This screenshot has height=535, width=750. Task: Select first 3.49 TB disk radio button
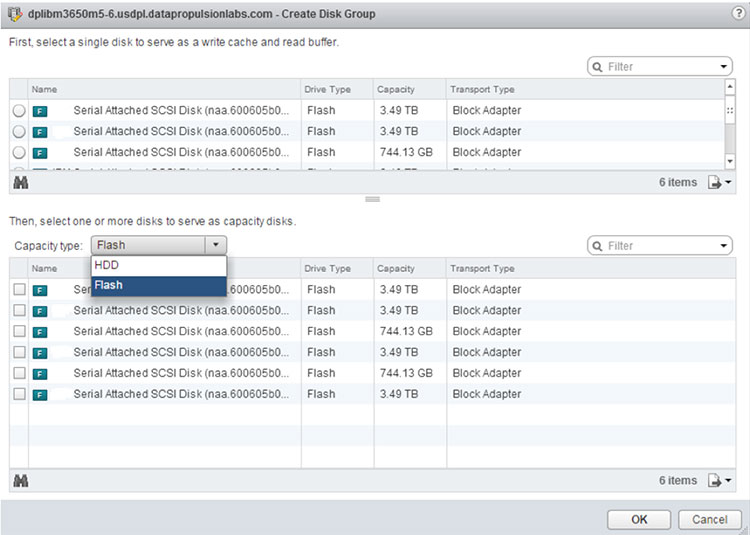(x=19, y=111)
